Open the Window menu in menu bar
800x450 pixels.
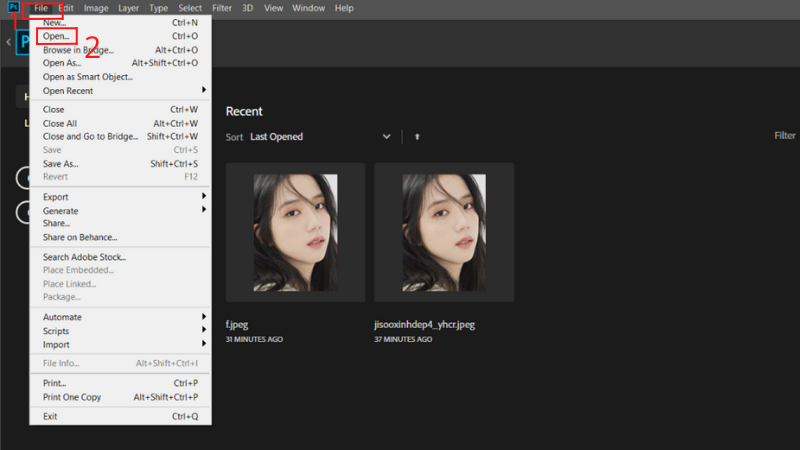(310, 8)
